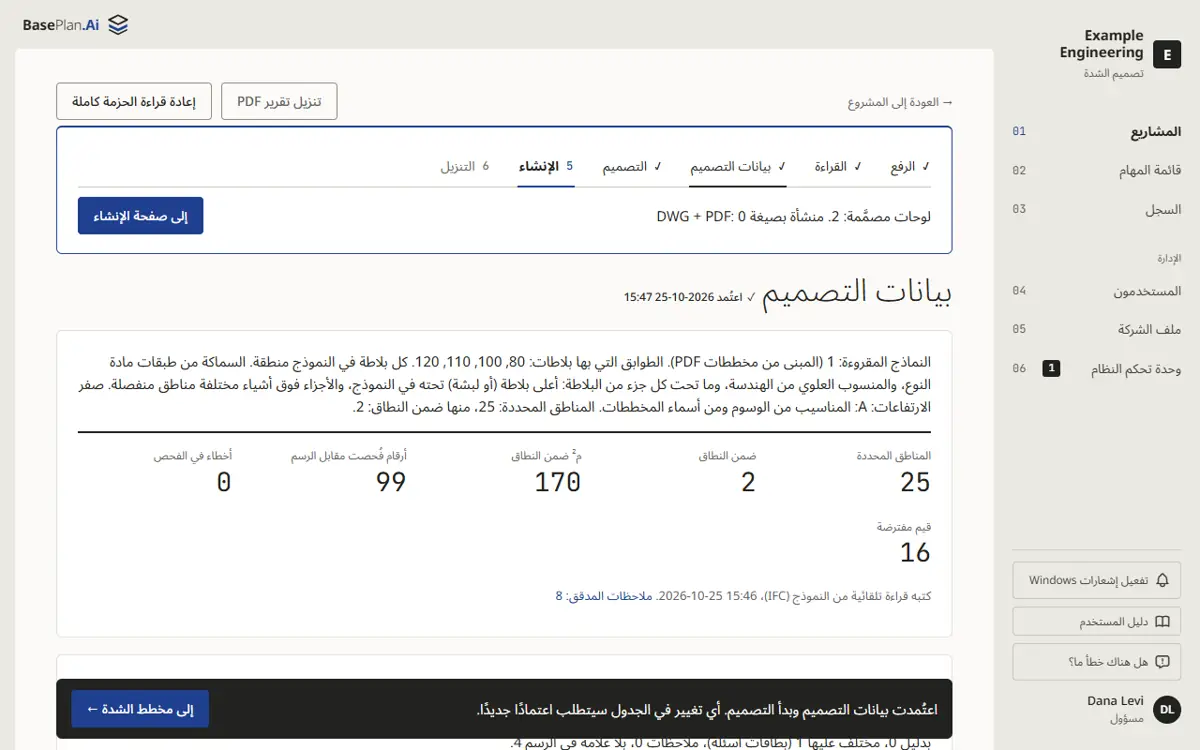Click the bell icon for Windows notifications
Screen dimensions: 1200x750
(x=1162, y=580)
